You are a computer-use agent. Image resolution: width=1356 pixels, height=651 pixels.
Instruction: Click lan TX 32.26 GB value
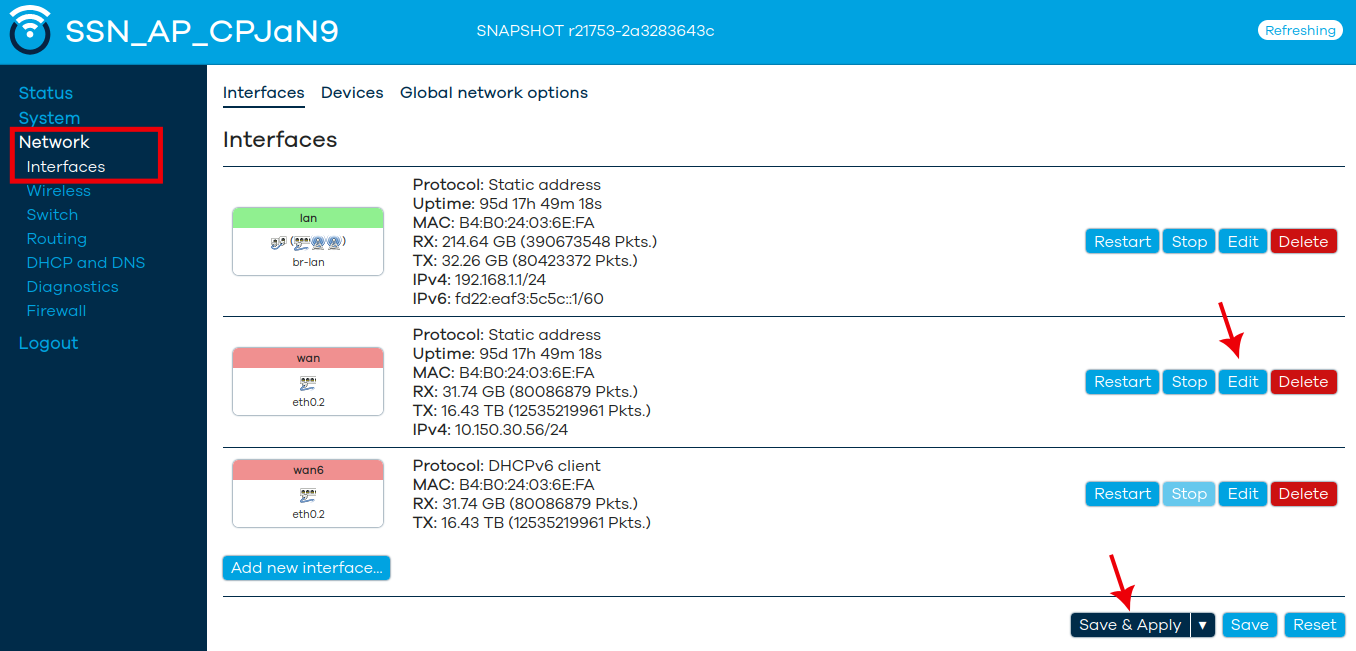(x=539, y=261)
